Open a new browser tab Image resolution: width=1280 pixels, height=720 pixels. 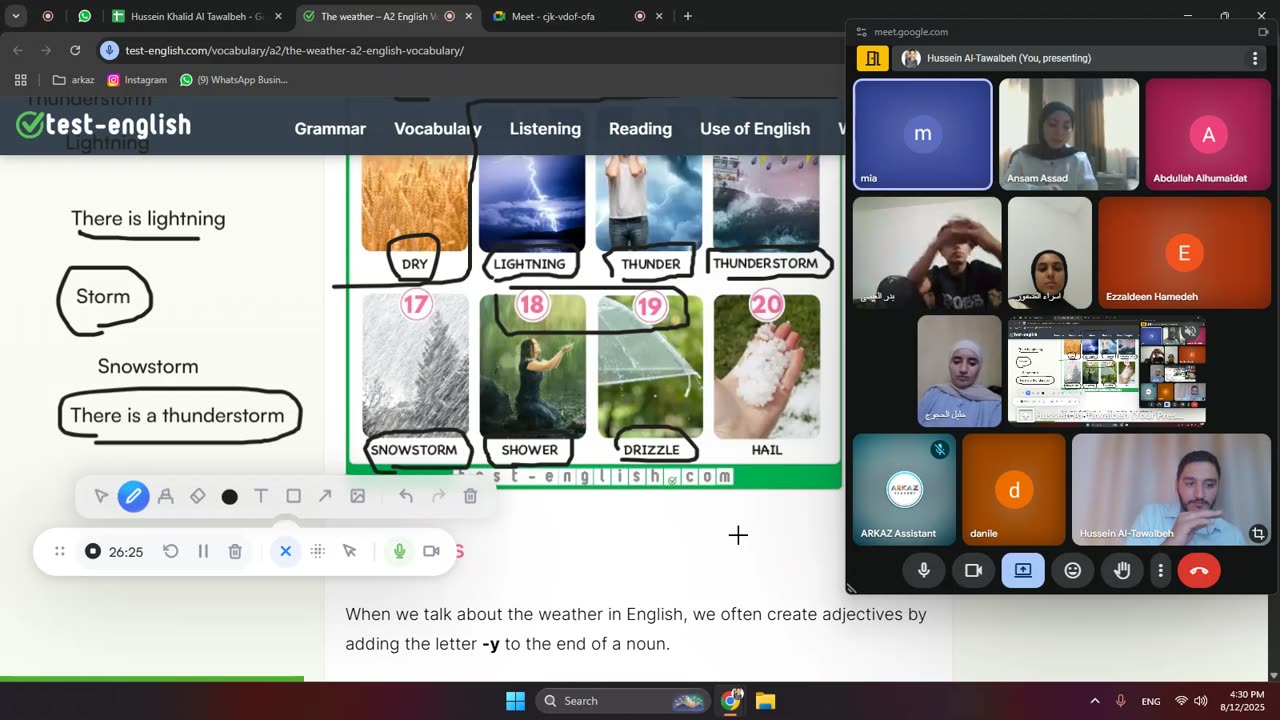(688, 16)
